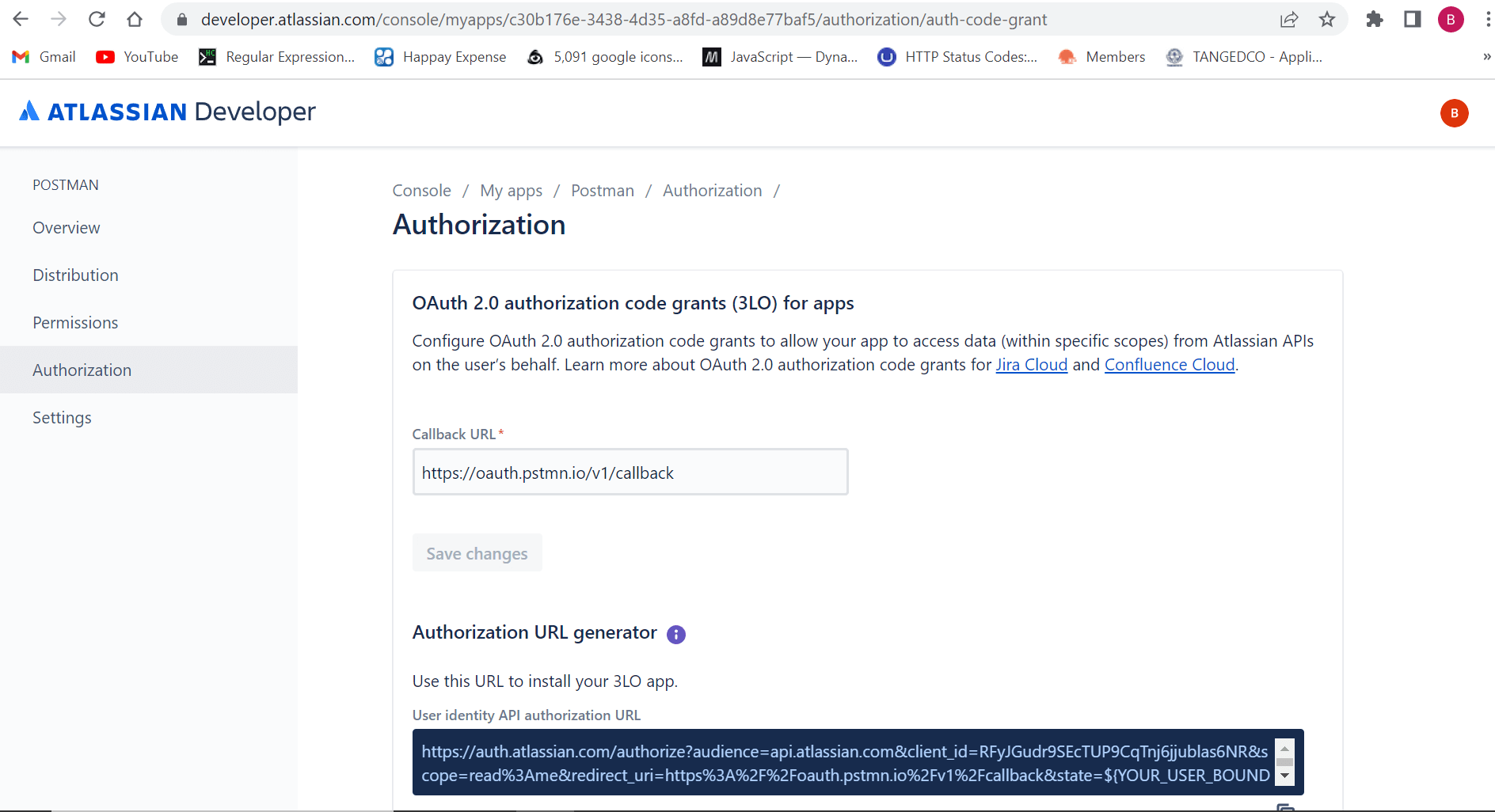Click the Atlassian Developer logo

pos(167,112)
